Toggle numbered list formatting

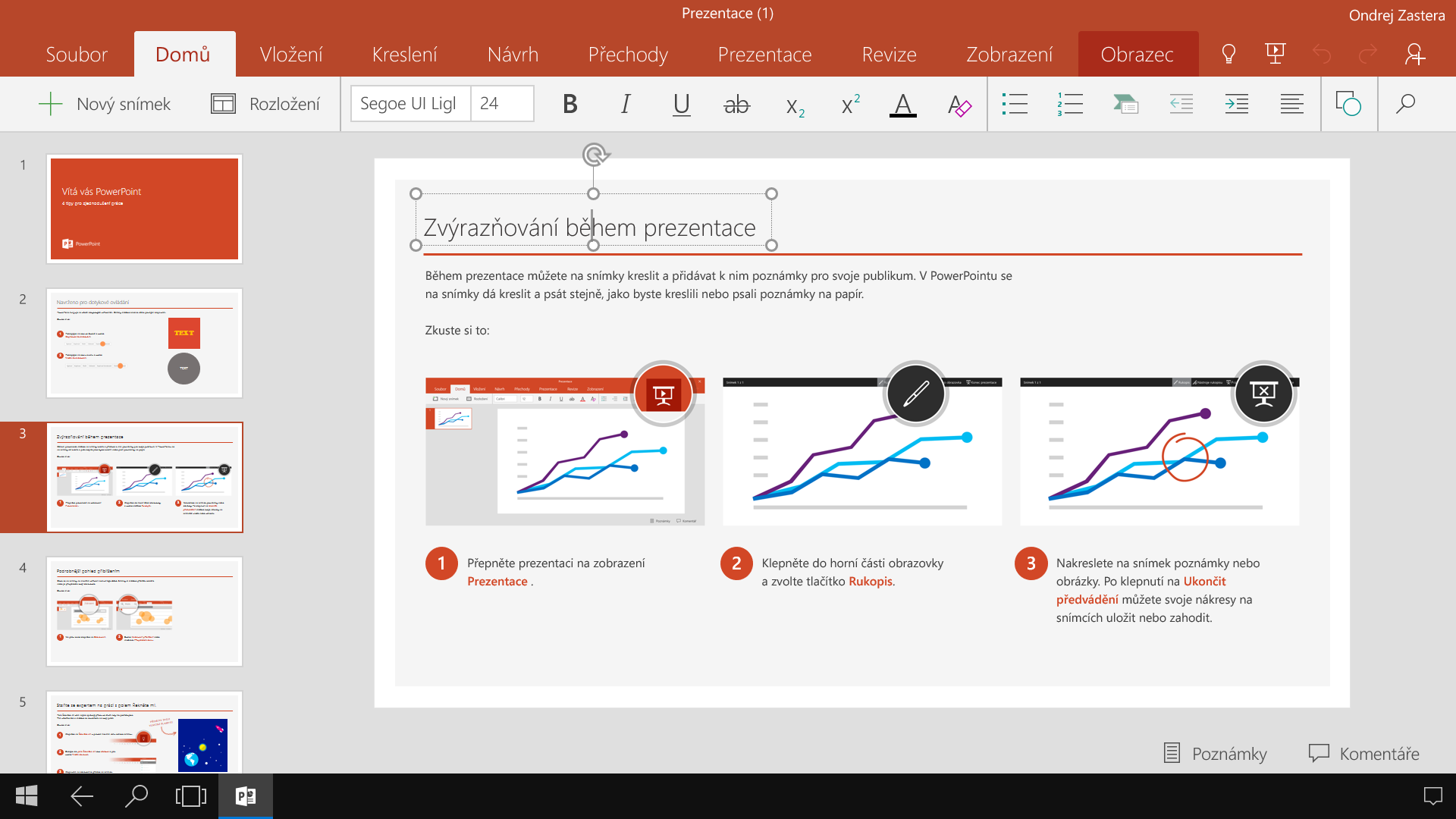1069,104
